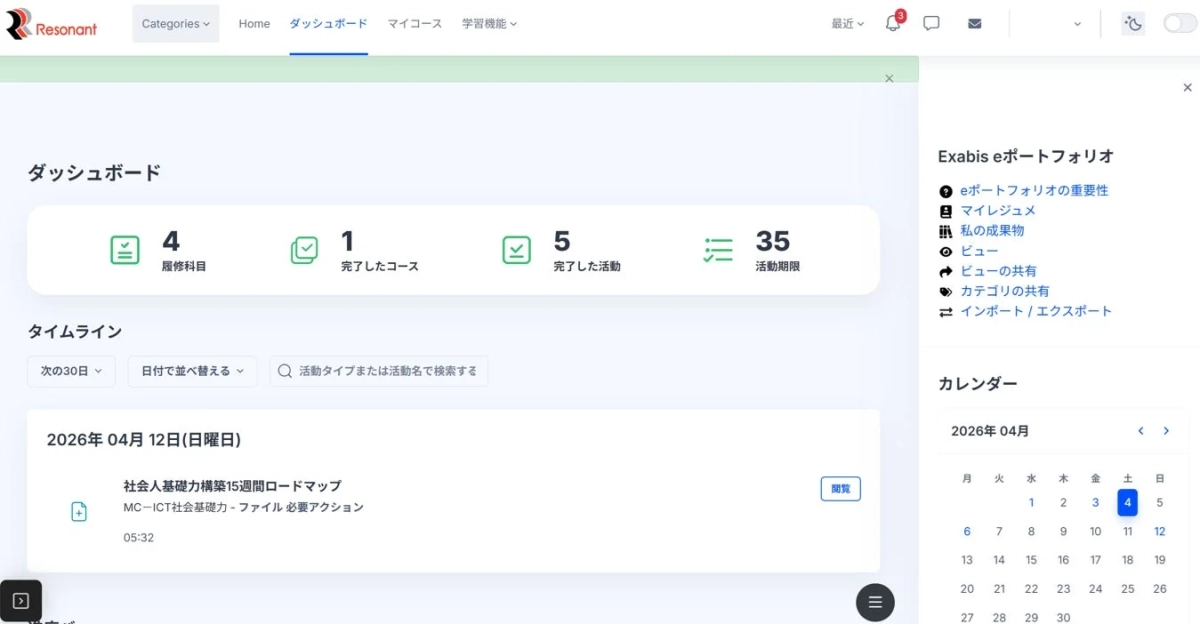This screenshot has height=624, width=1200.
Task: Click the ビュー eye icon
Action: click(948, 251)
